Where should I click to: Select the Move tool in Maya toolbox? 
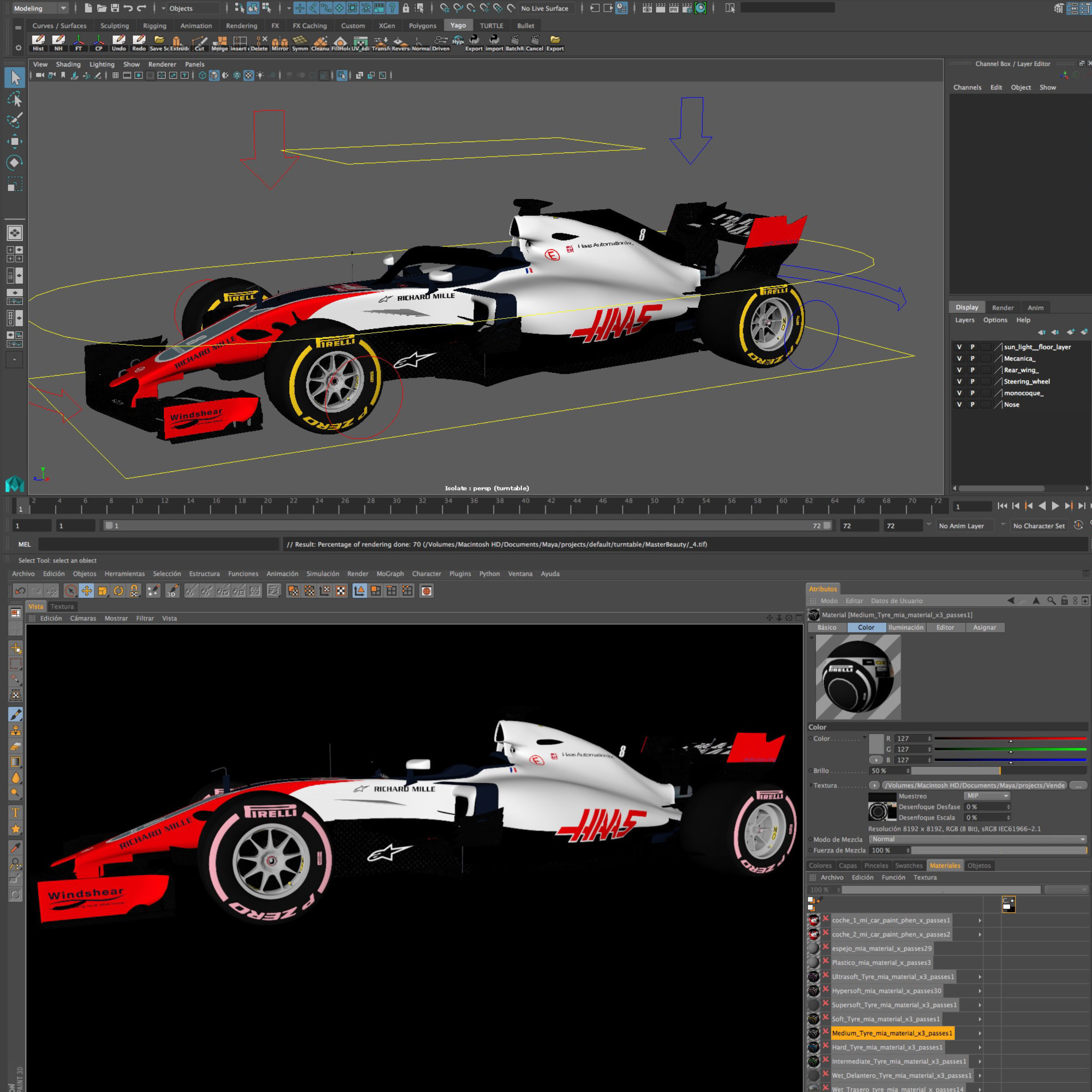pos(15,142)
